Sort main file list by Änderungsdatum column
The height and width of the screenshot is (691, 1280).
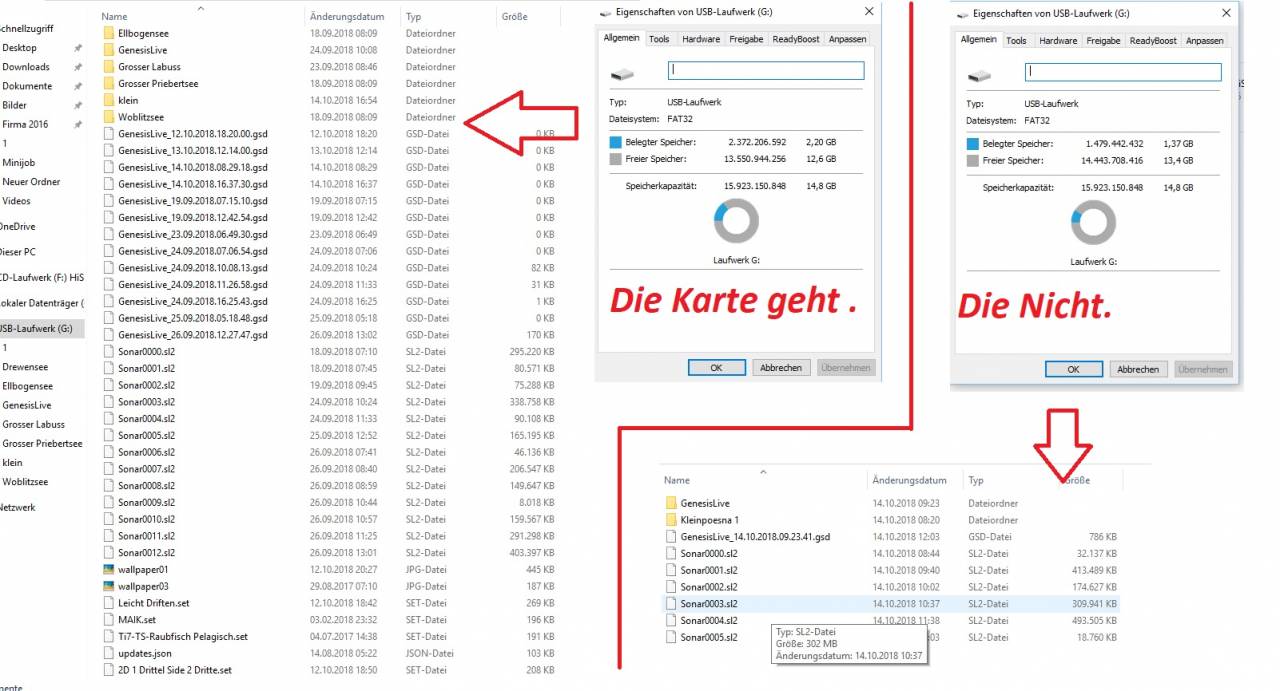click(346, 17)
